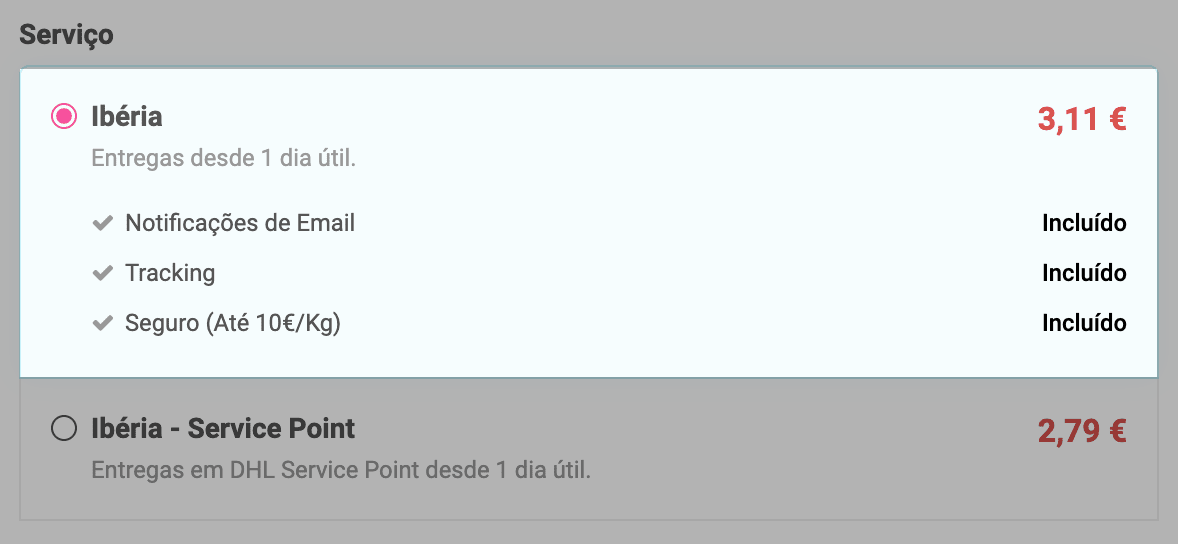Click the 3,11 € price
The image size is (1178, 544).
[x=1082, y=120]
